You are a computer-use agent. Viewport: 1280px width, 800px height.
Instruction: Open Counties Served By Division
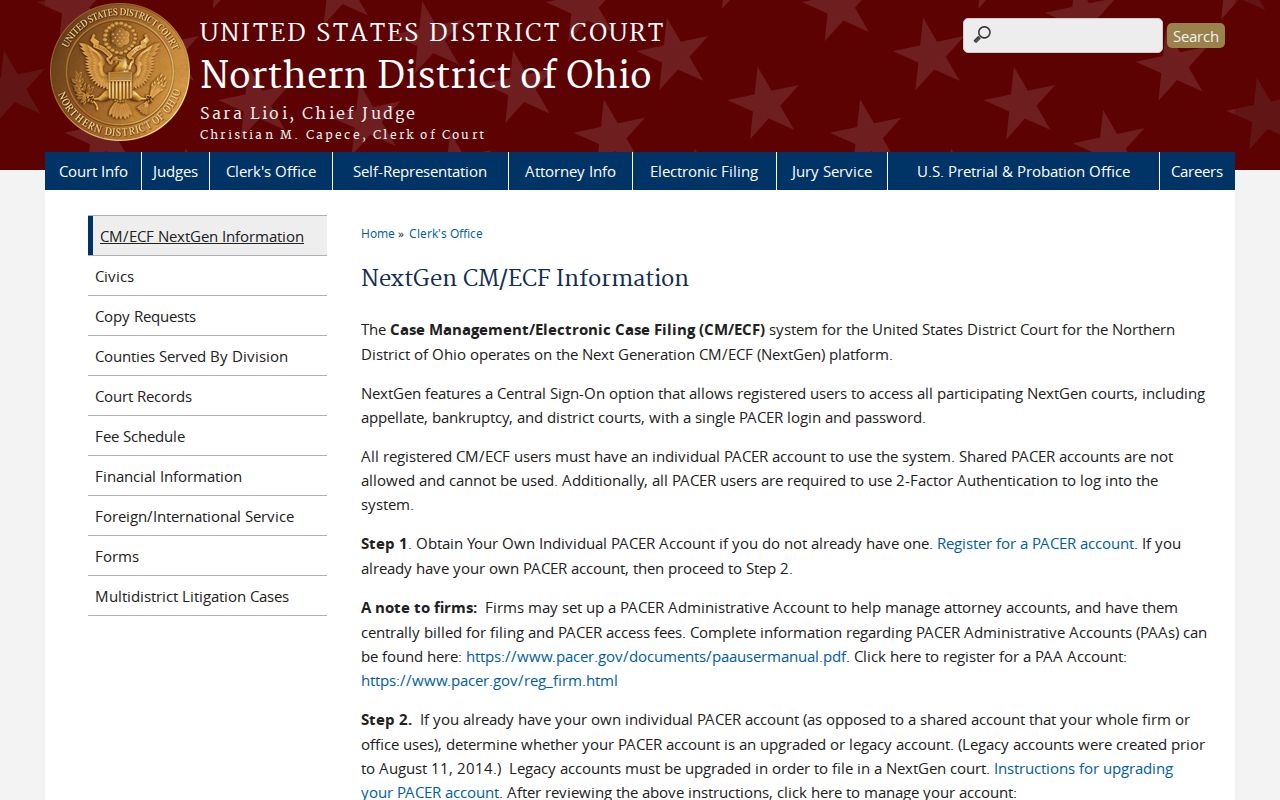coord(207,356)
